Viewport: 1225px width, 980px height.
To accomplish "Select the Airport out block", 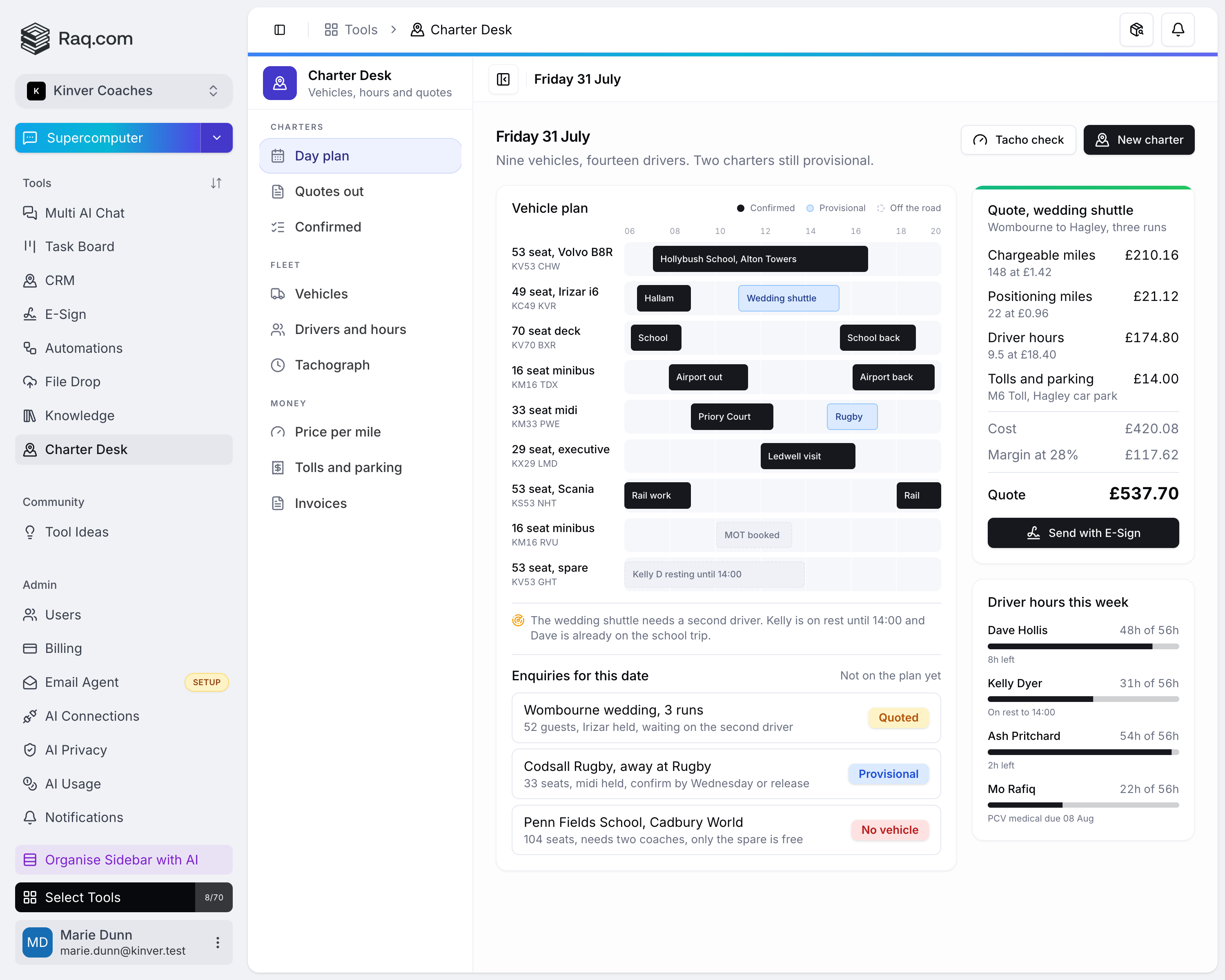I will (708, 377).
